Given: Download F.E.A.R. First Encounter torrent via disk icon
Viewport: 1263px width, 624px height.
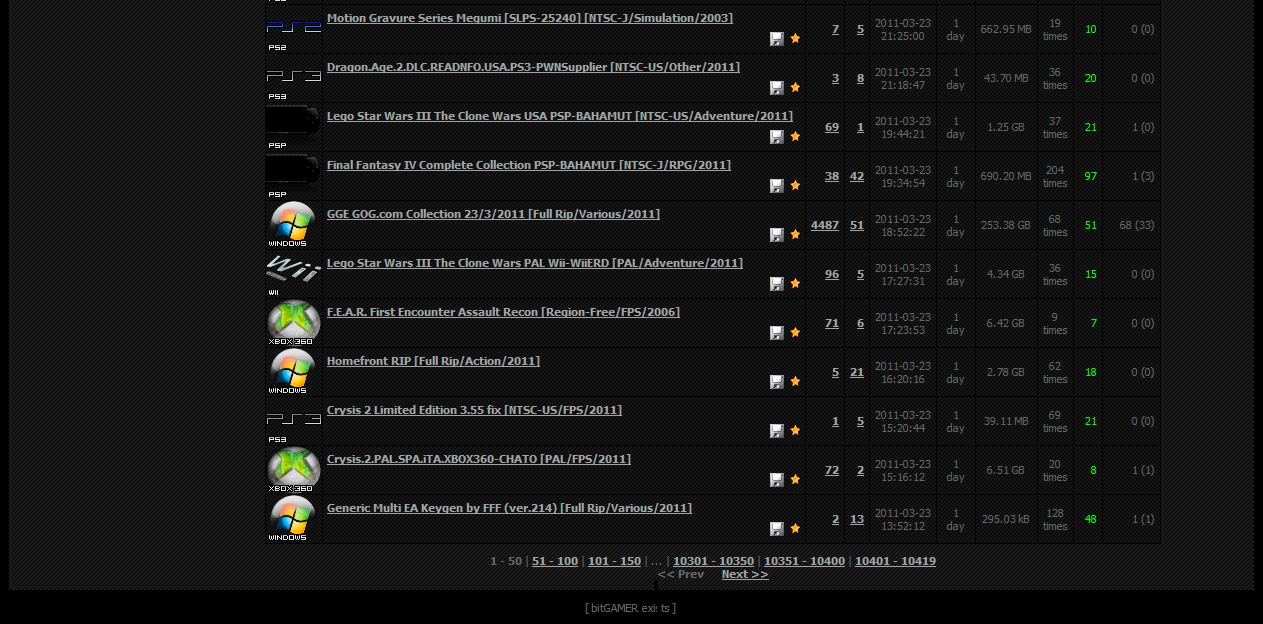Looking at the screenshot, I should point(777,332).
